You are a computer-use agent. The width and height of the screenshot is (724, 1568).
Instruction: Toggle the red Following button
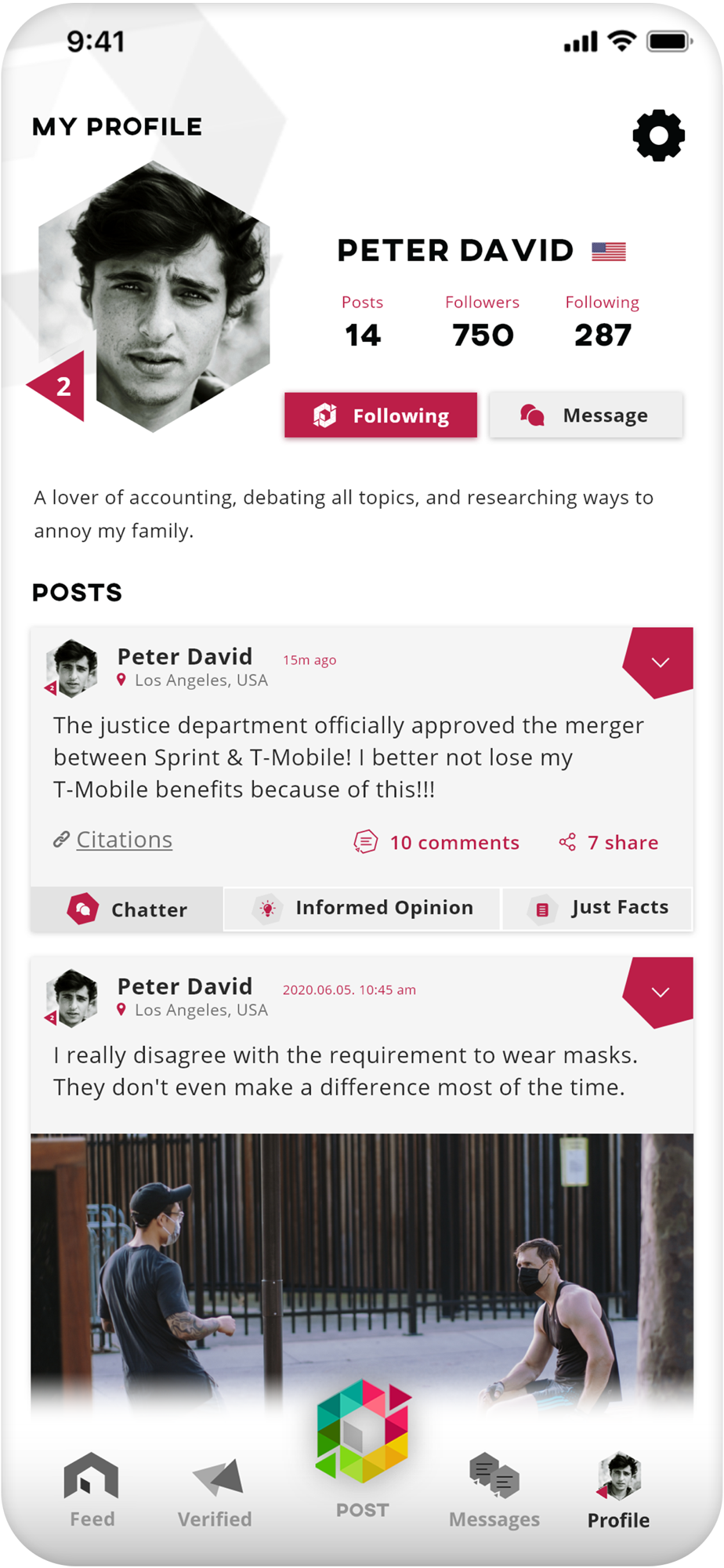point(381,416)
